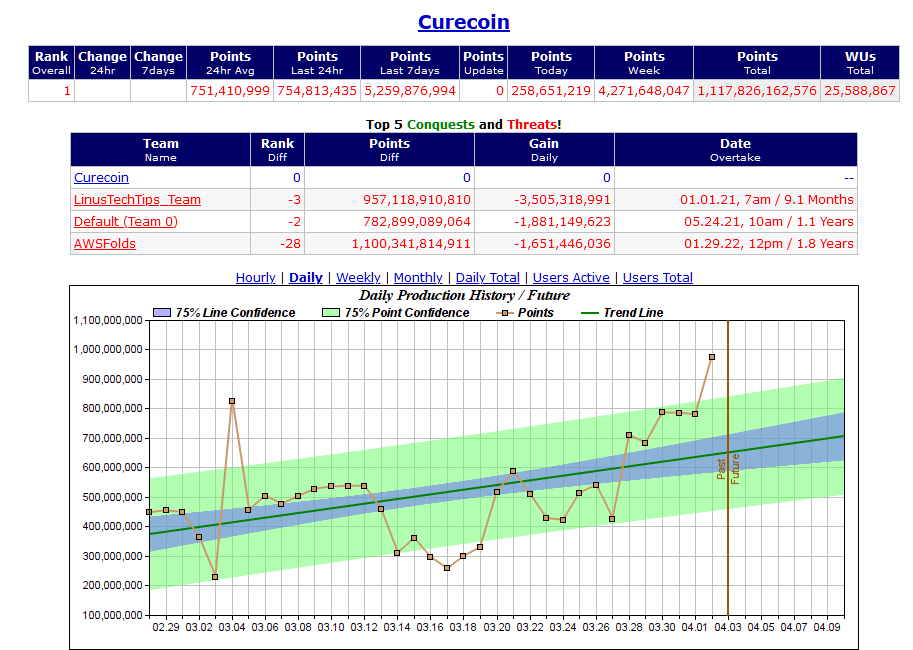
Task: Click the Daily Production History chart title
Action: pos(464,295)
